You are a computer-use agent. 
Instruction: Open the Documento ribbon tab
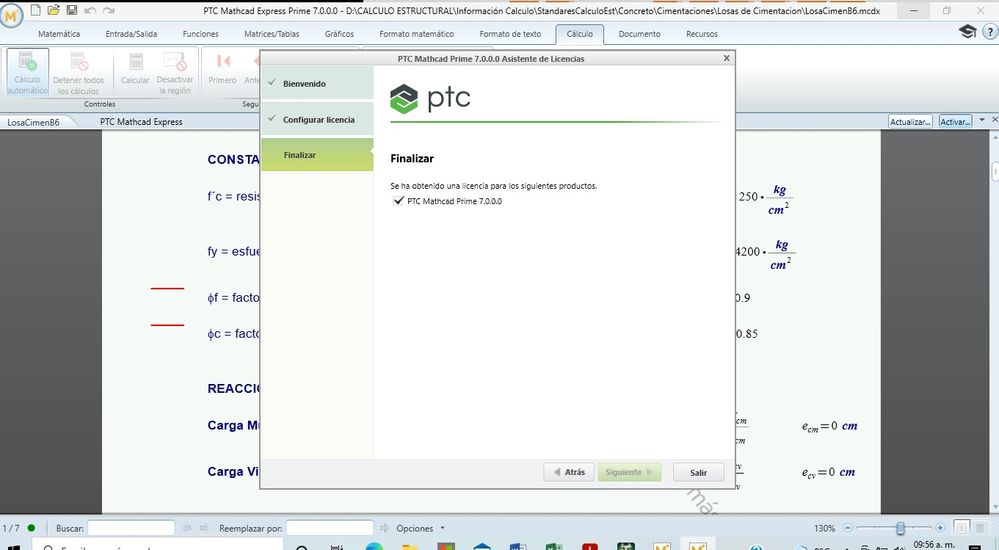click(x=639, y=34)
